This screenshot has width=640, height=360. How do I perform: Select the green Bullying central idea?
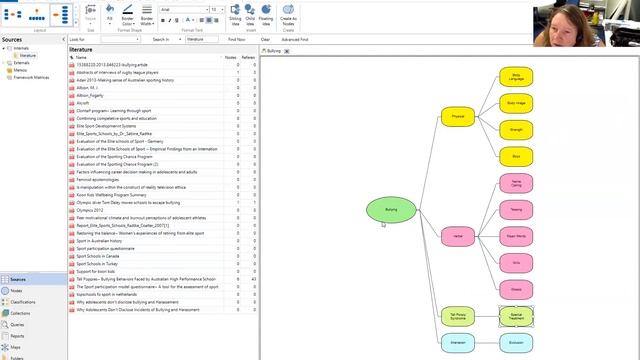[x=391, y=210]
